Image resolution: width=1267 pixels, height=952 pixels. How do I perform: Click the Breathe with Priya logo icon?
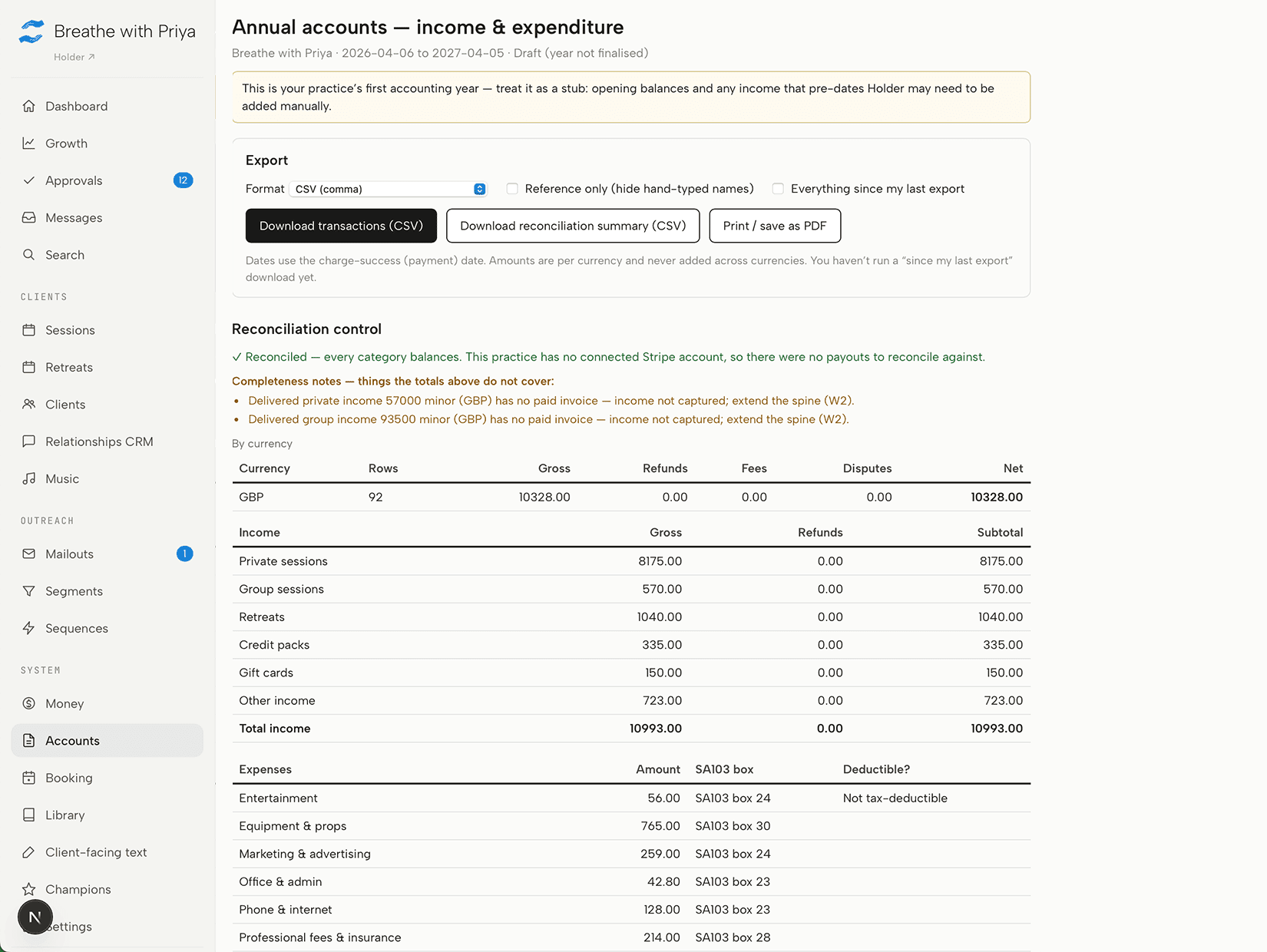pos(31,31)
